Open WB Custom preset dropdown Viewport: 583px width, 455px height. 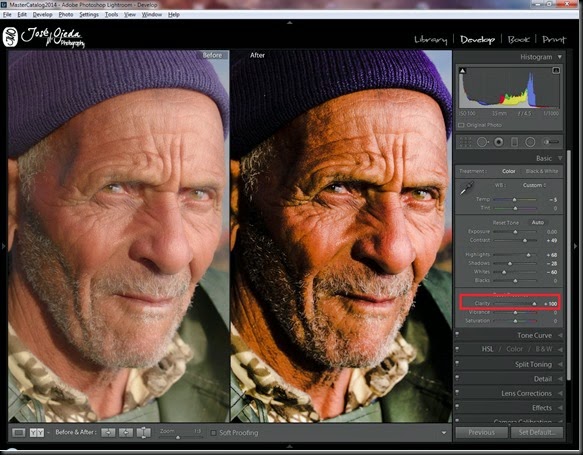(x=535, y=185)
